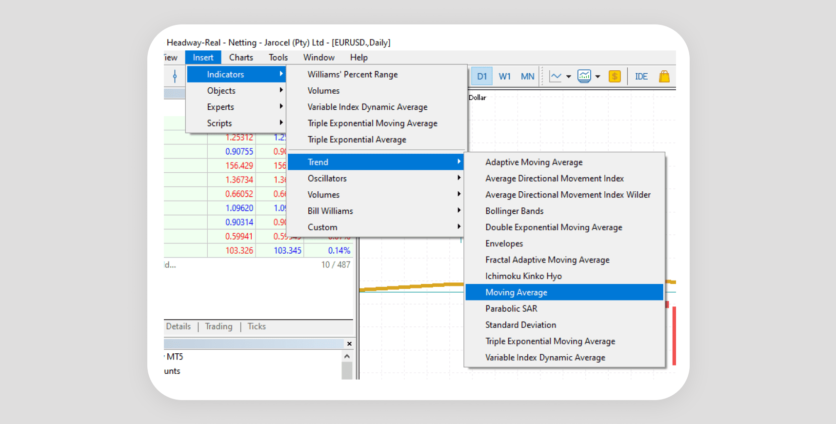
Task: Select the D1 daily timeframe
Action: (482, 76)
